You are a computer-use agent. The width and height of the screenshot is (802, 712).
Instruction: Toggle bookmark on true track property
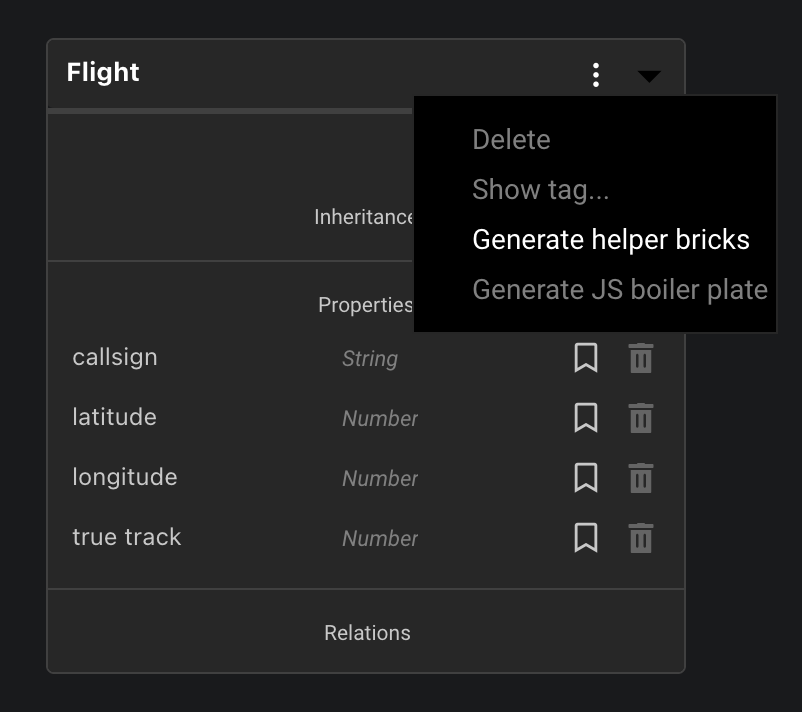click(x=586, y=538)
